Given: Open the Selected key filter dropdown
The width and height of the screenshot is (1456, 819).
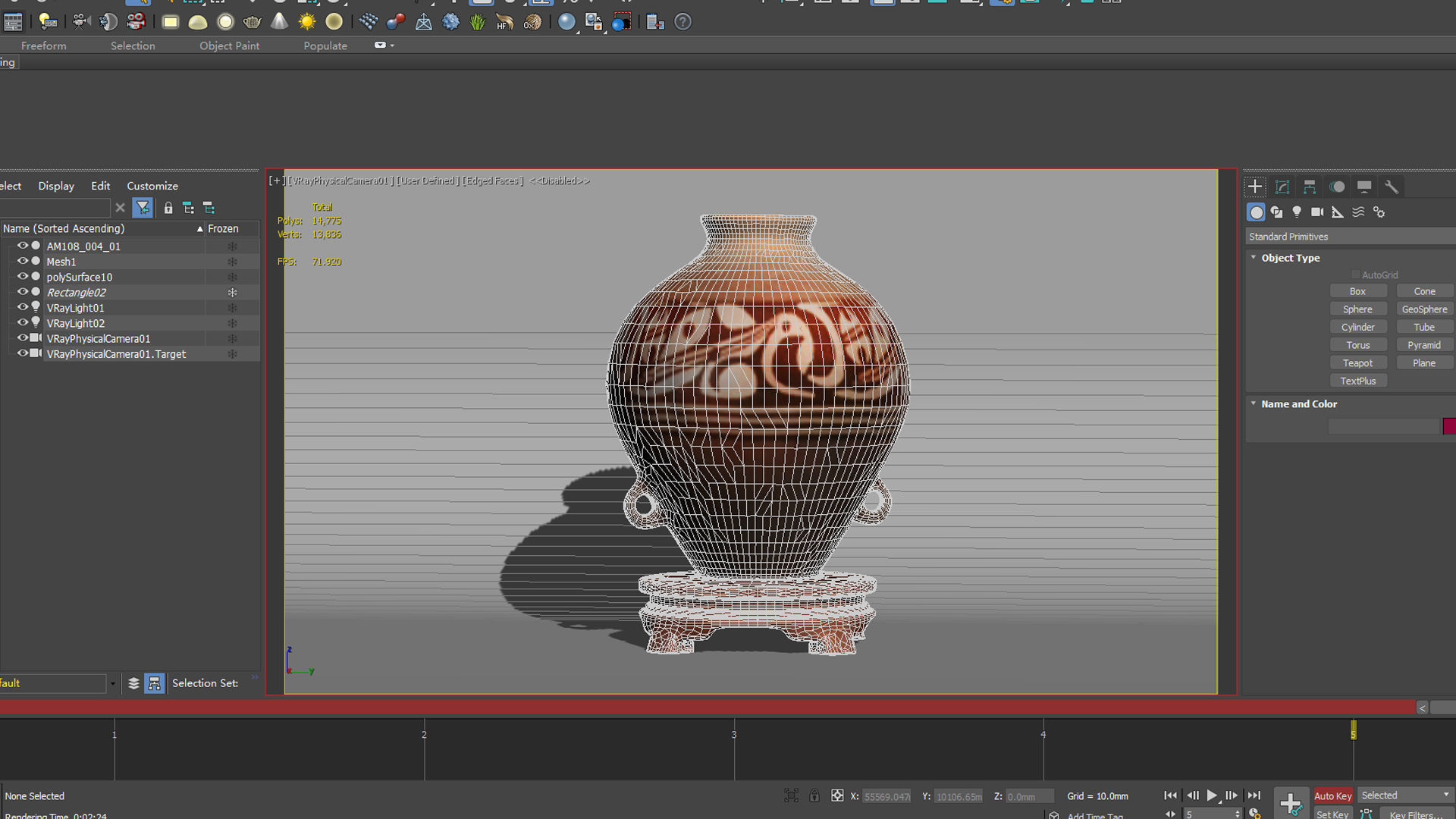Looking at the screenshot, I should click(1405, 795).
